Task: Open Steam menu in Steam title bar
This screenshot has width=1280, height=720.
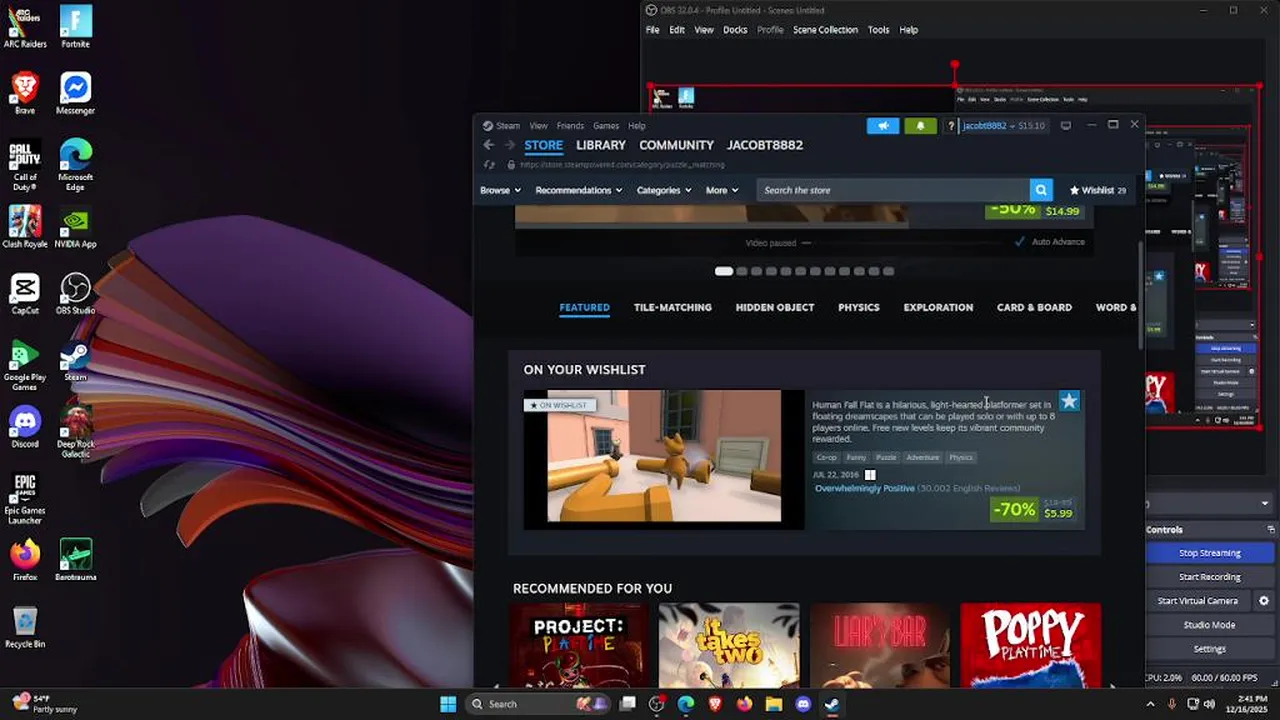Action: coord(502,126)
